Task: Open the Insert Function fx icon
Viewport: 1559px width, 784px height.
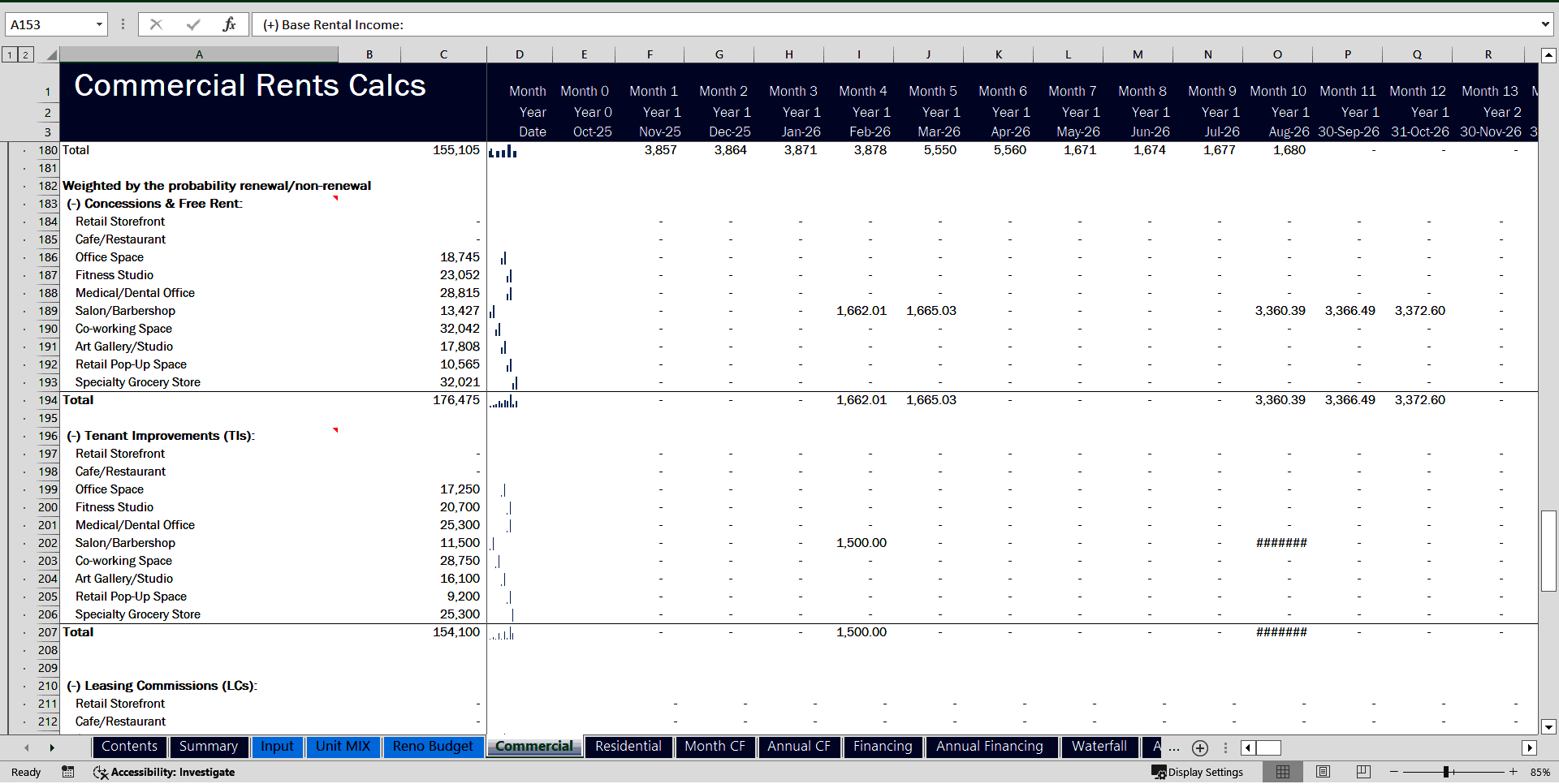Action: 229,24
